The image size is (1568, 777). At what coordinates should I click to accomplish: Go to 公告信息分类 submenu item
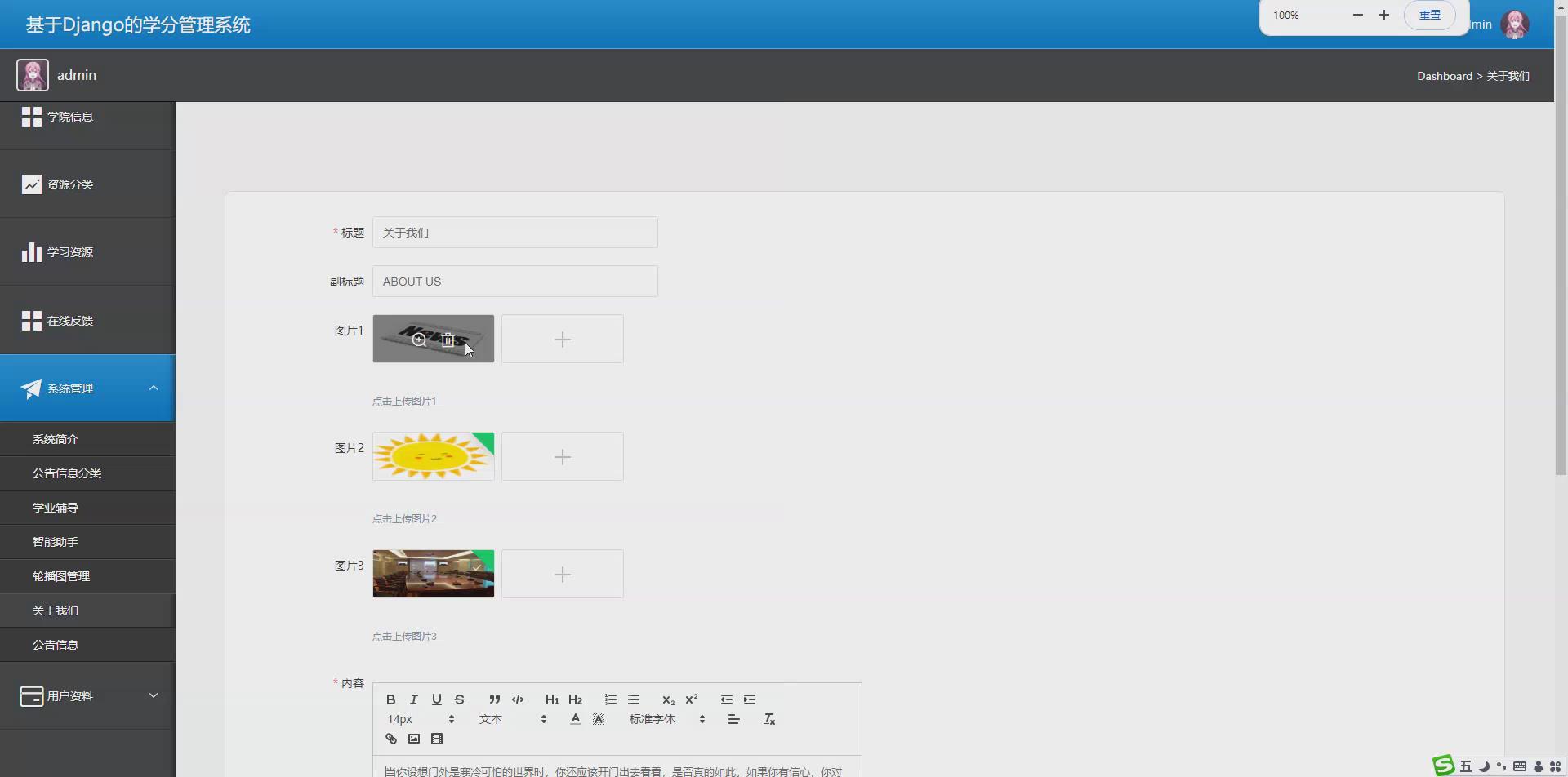pos(87,473)
